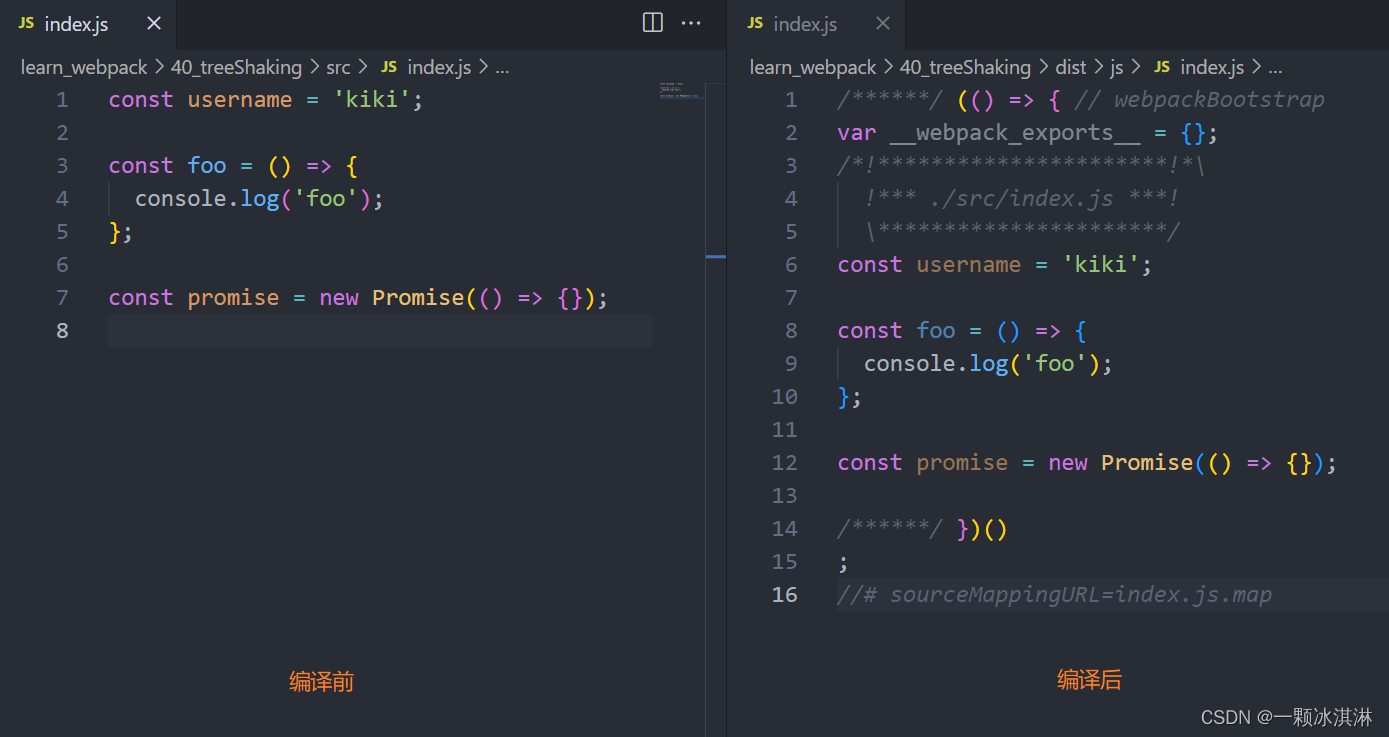Click 'new' keyword on right line 12
1389x737 pixels.
1068,462
